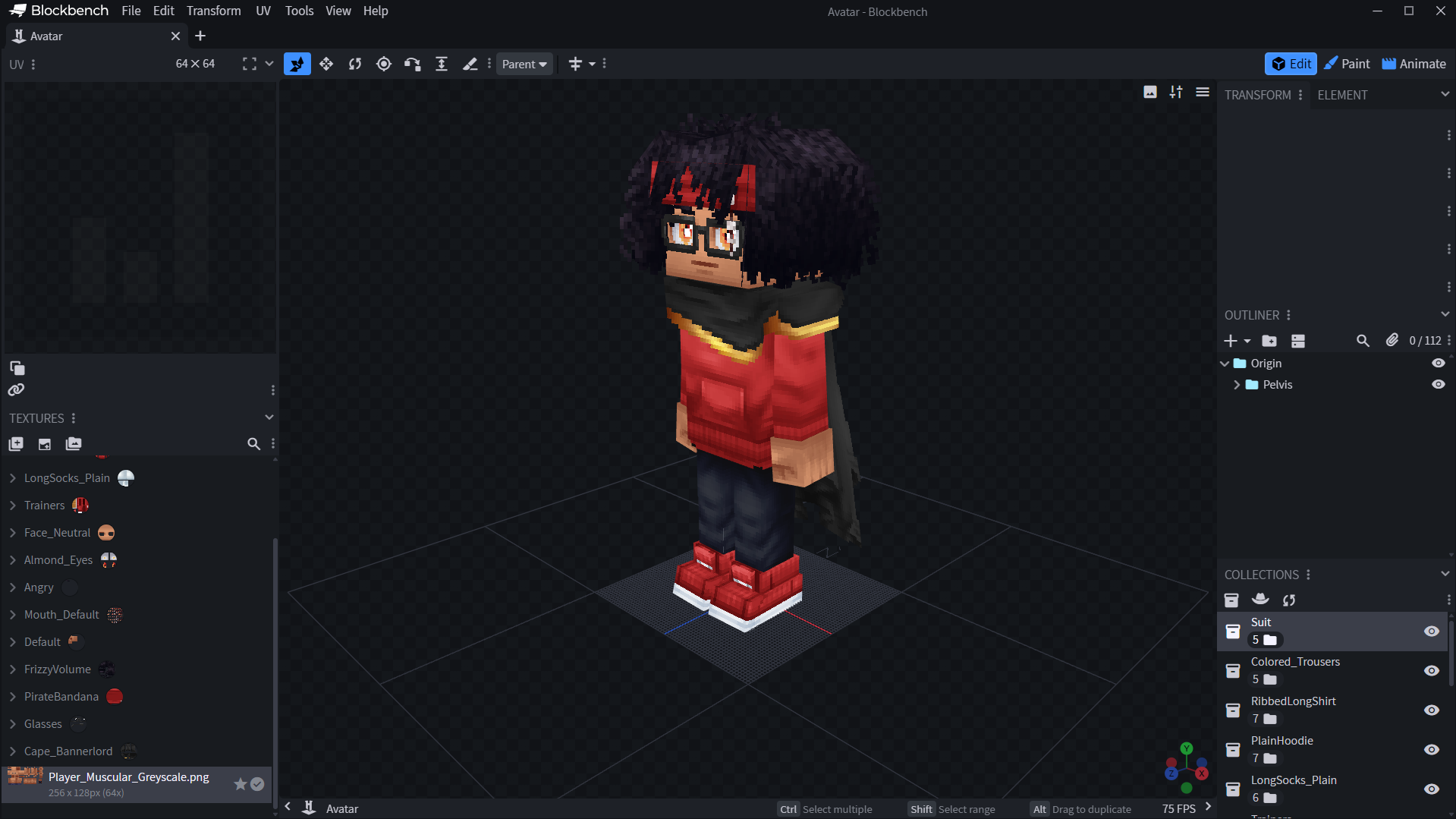Select the Rotate tool
Viewport: 1456px width, 819px height.
pyautogui.click(x=354, y=64)
